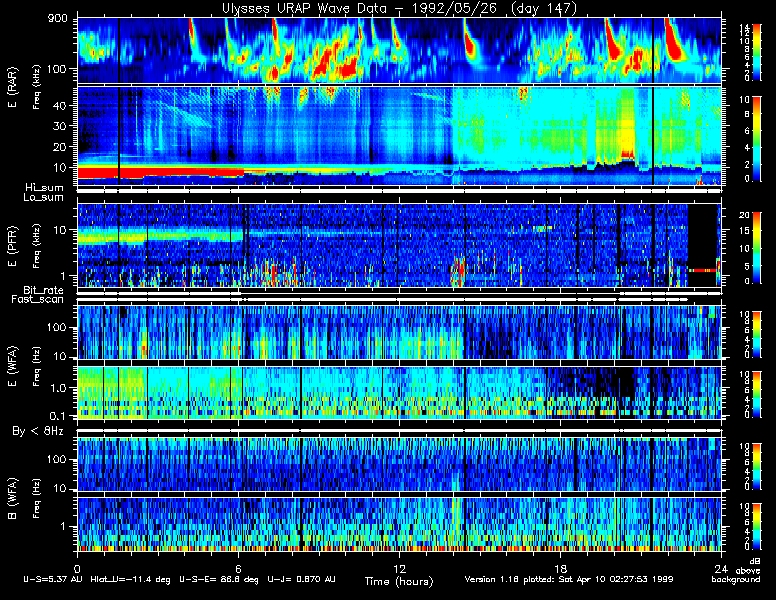
Task: Click the second color bar scaled 0–10 beside the 10–40 kHz panel
Action: coord(757,139)
